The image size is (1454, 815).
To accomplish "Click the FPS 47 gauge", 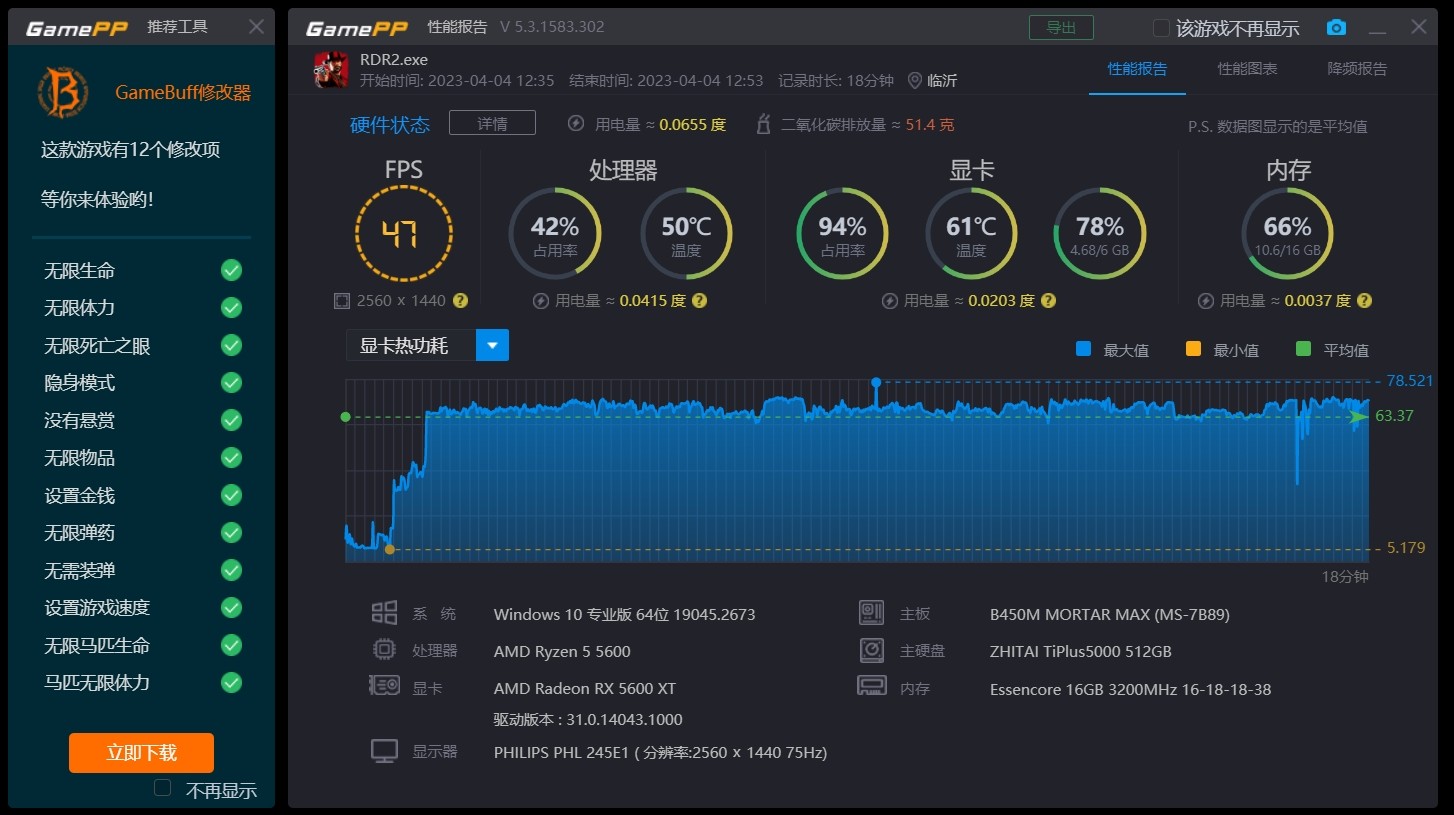I will [404, 234].
